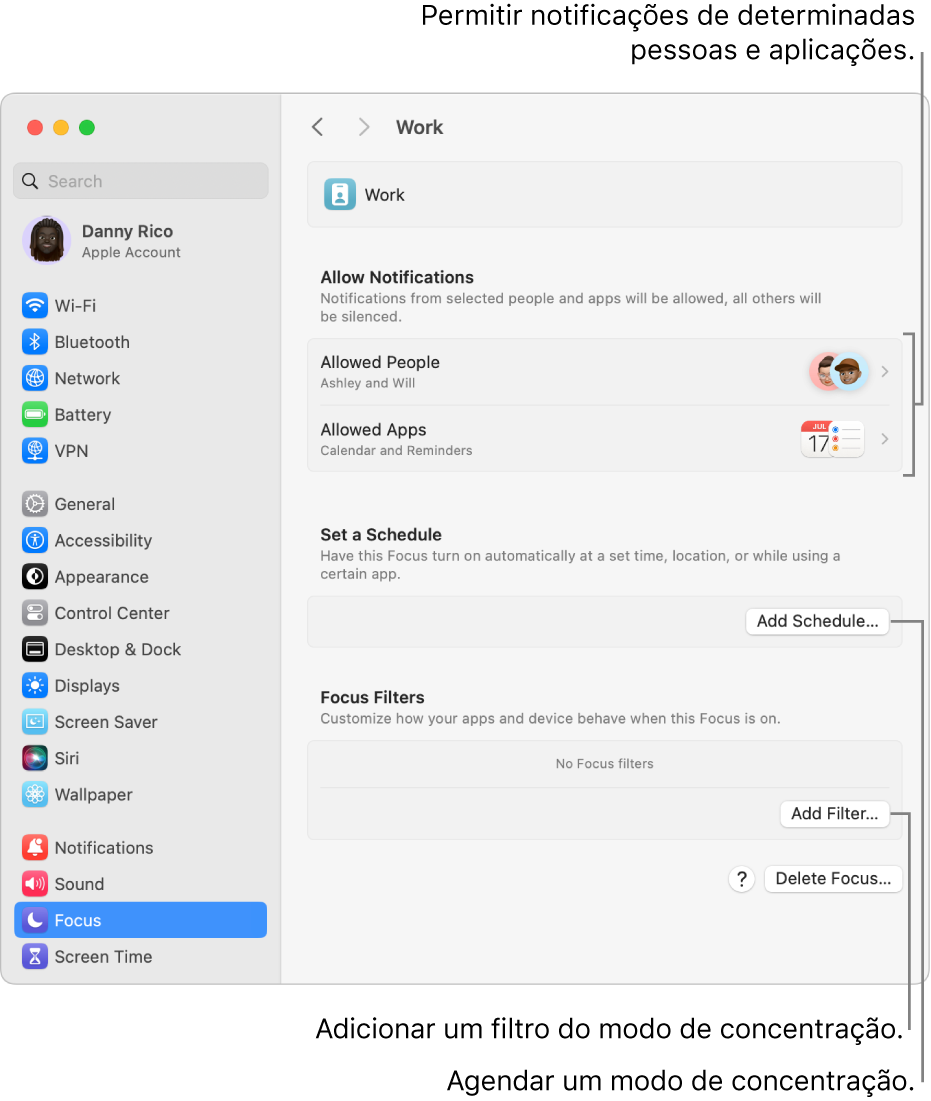Open Notifications settings label
Screen dimensions: 931x1101
point(104,848)
